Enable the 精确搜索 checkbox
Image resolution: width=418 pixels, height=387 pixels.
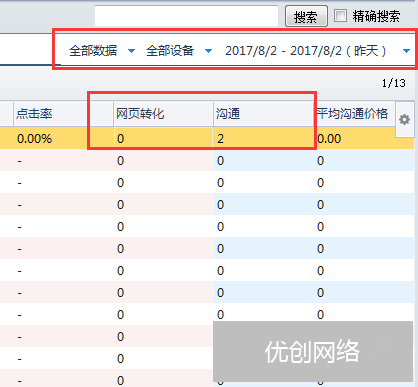point(340,16)
